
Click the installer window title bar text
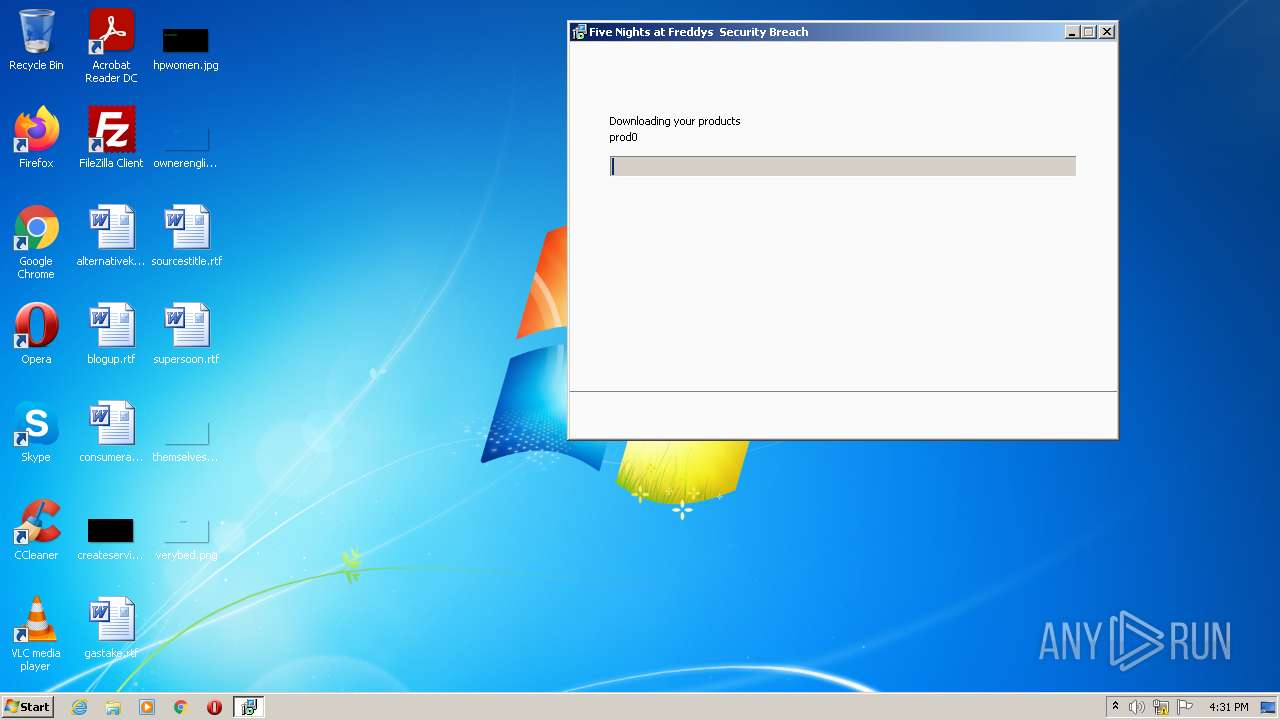698,32
